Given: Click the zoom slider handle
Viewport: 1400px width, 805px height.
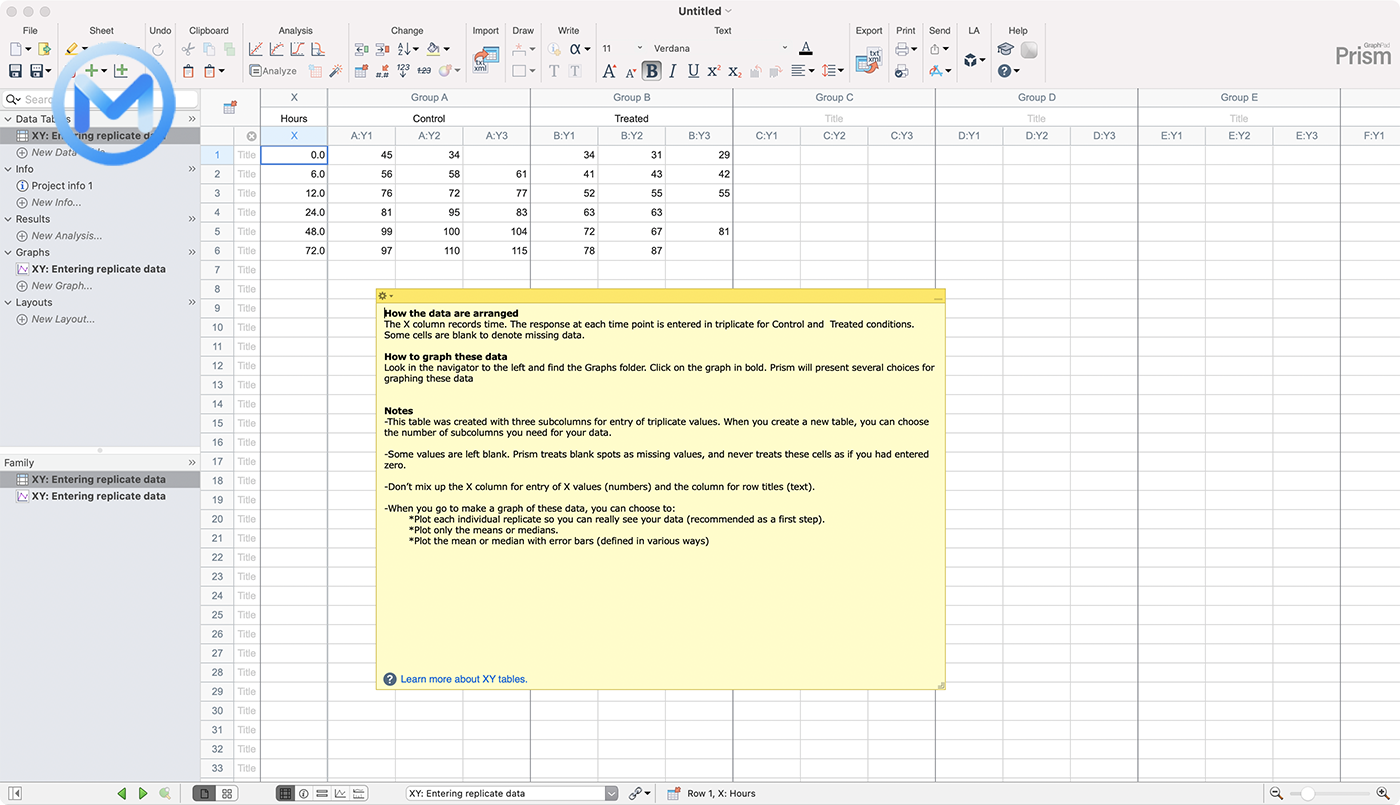Looking at the screenshot, I should click(1307, 793).
